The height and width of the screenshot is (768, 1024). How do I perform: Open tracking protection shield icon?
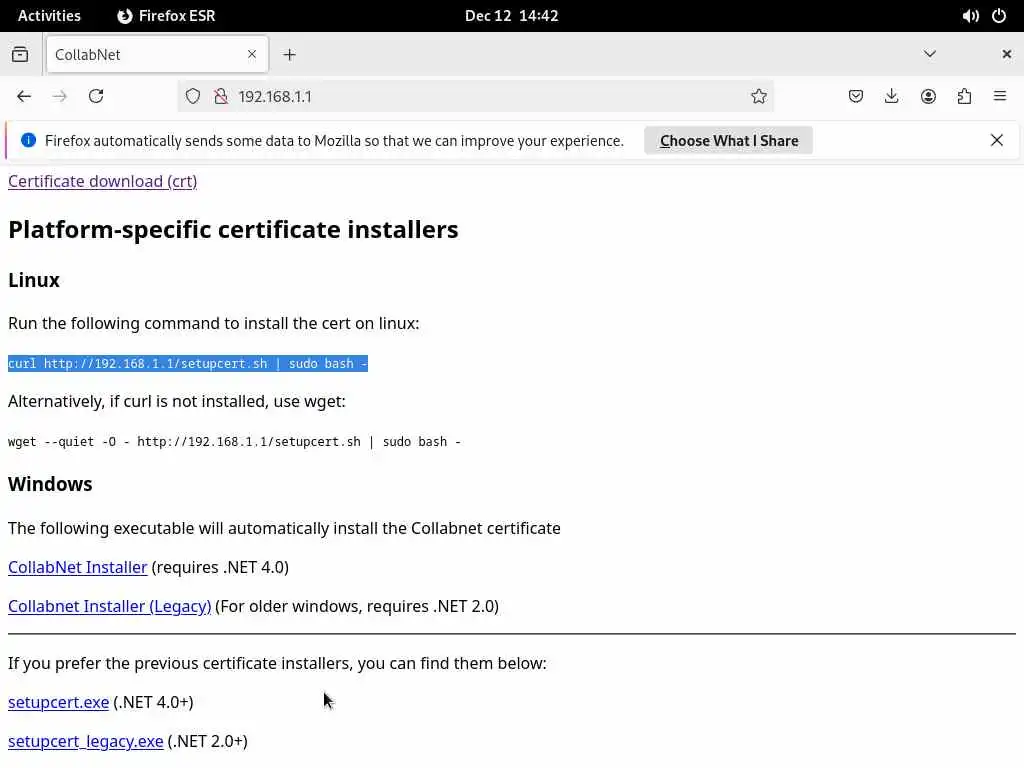point(193,97)
